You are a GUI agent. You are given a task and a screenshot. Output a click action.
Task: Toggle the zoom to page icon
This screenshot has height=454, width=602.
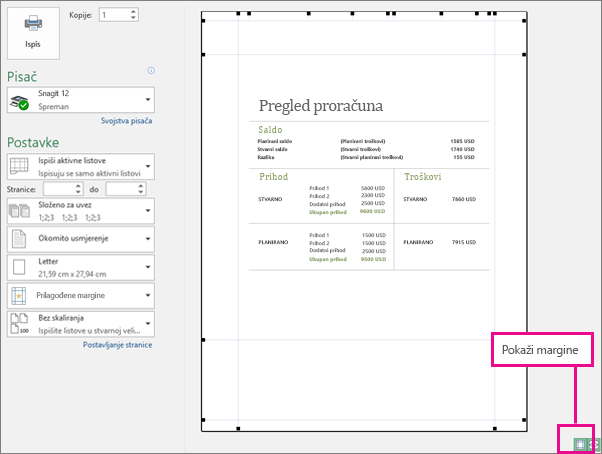click(594, 444)
